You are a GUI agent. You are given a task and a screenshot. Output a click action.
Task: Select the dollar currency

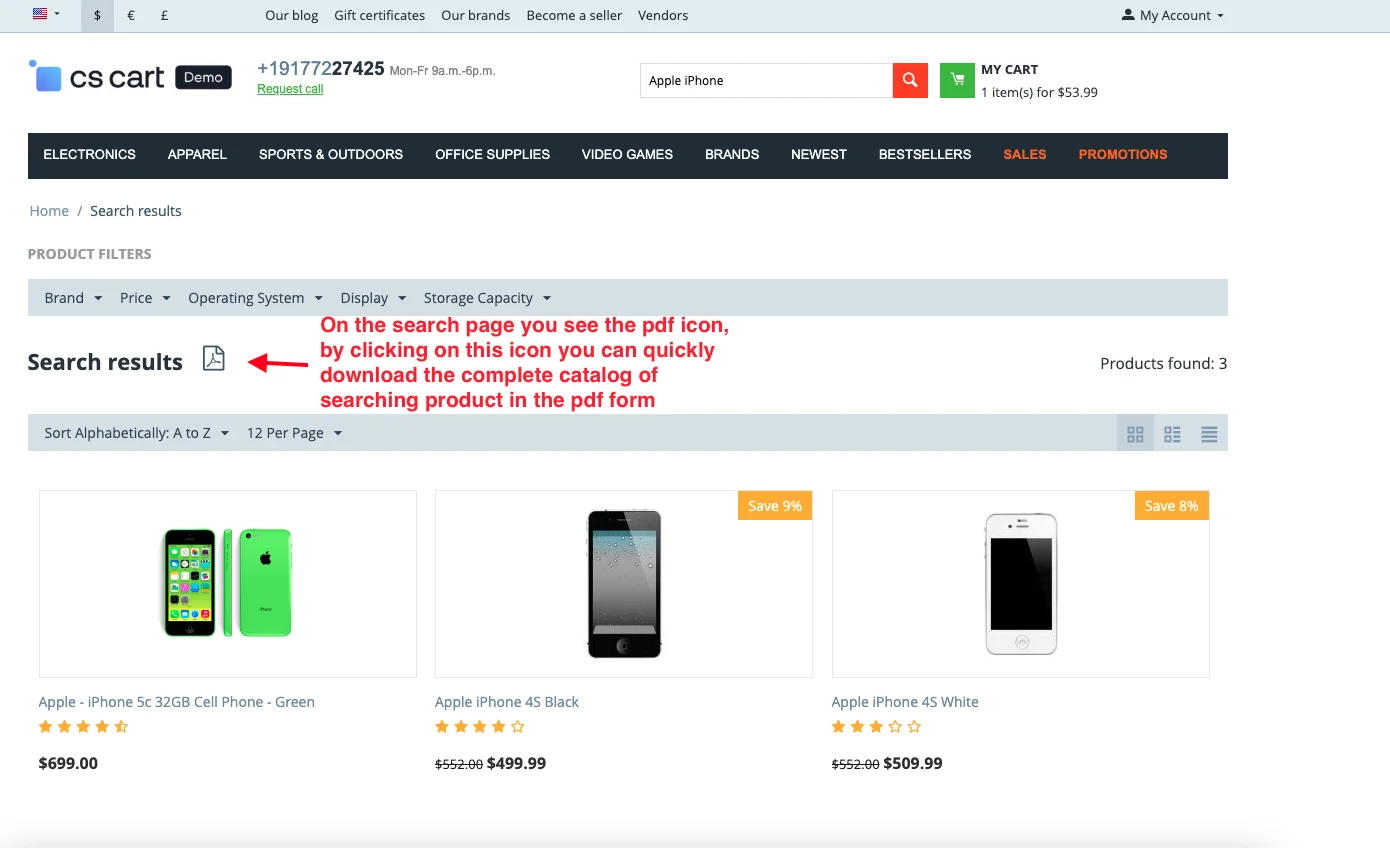97,16
